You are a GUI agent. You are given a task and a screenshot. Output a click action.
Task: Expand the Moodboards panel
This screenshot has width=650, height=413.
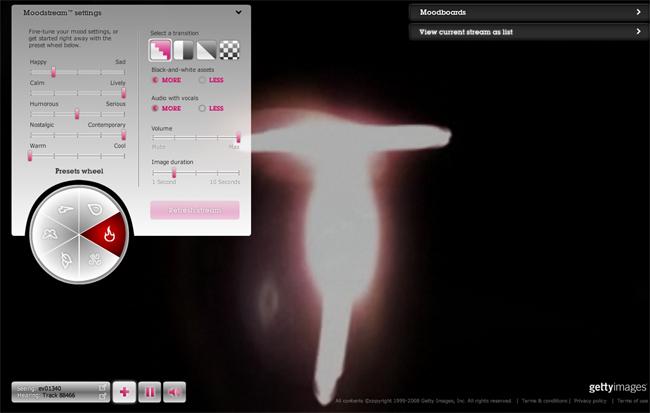529,12
